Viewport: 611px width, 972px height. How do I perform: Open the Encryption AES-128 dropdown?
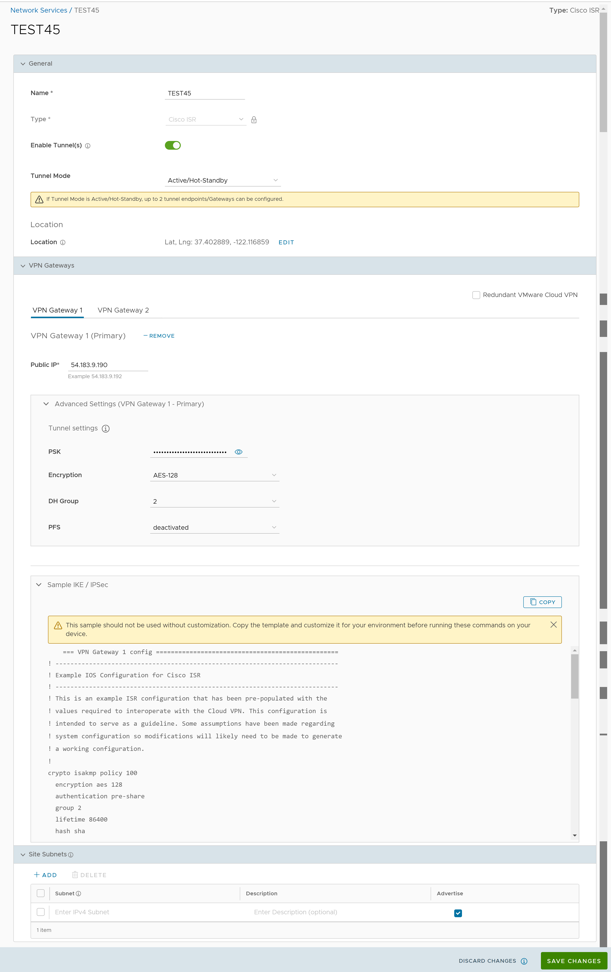pyautogui.click(x=214, y=476)
